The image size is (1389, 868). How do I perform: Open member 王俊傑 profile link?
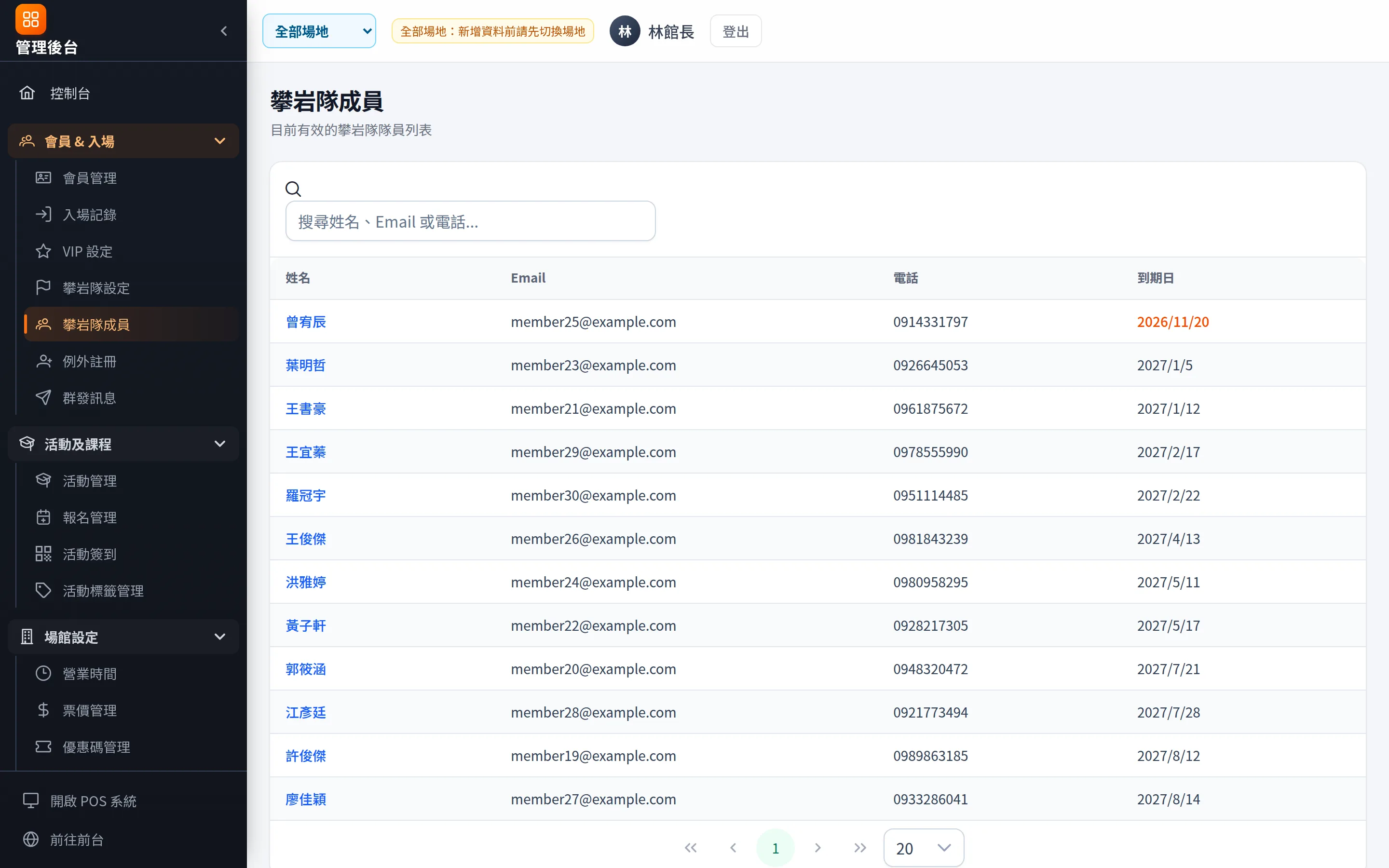tap(305, 539)
